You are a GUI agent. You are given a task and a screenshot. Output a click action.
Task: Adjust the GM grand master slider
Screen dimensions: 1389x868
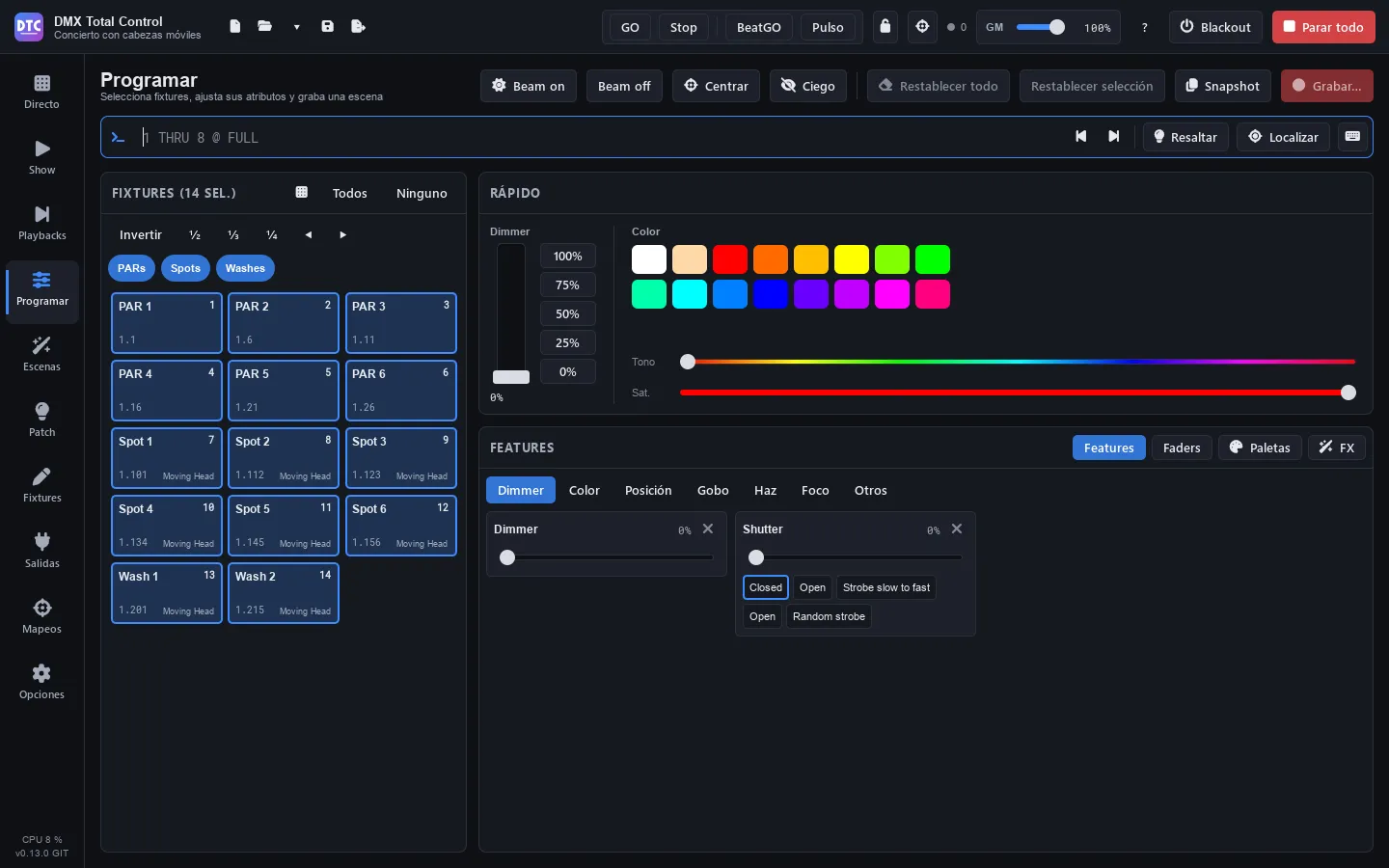pyautogui.click(x=1041, y=27)
